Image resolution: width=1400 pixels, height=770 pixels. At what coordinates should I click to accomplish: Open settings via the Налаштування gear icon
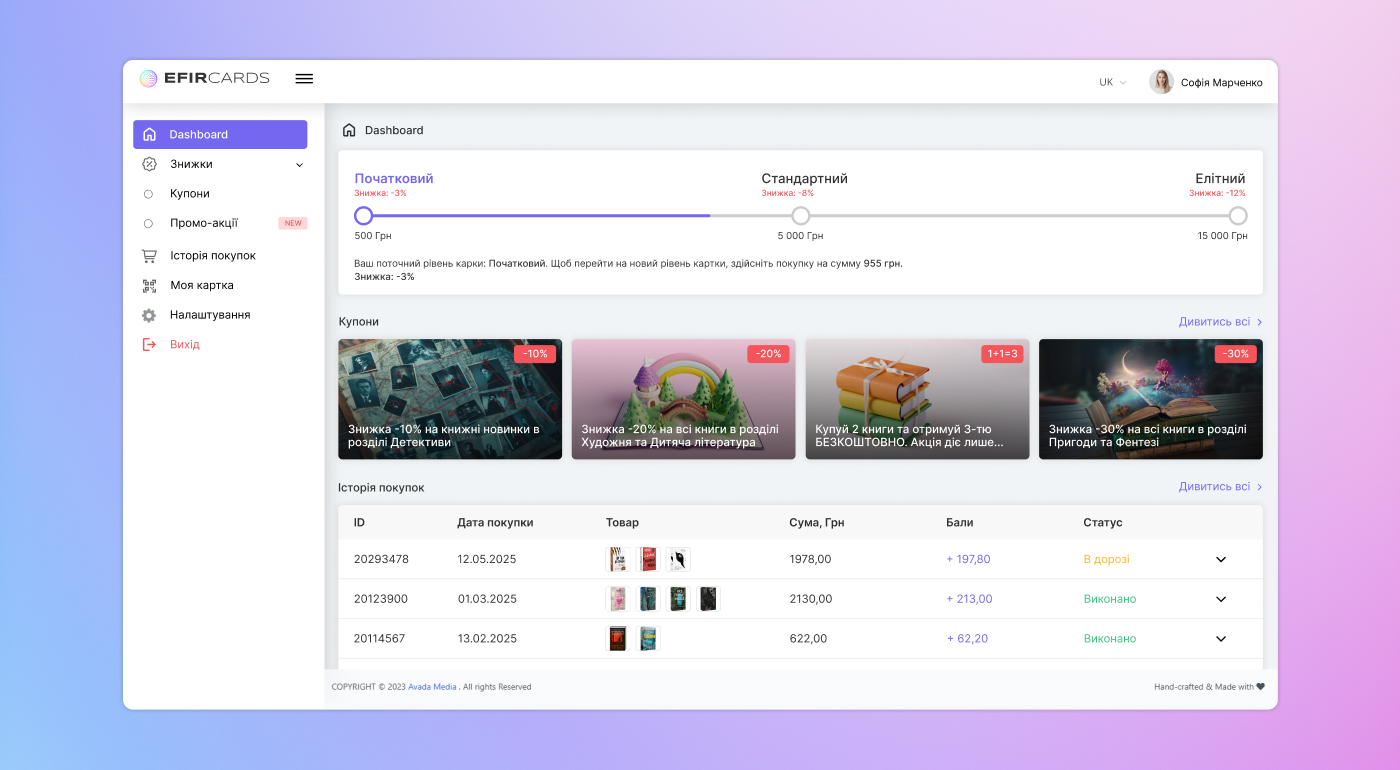(x=151, y=314)
